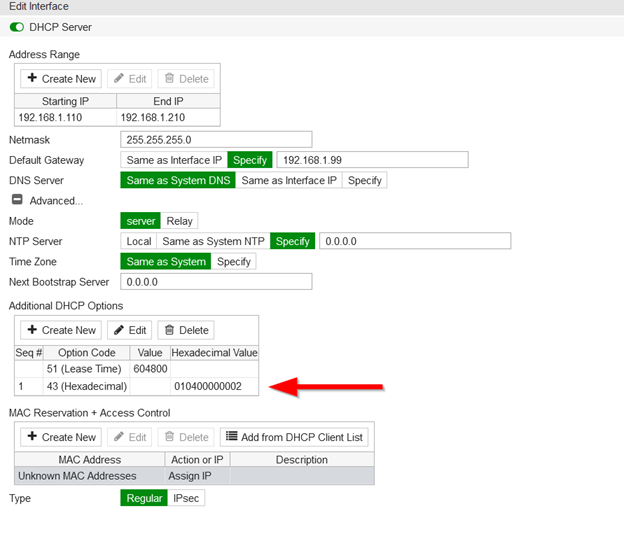Click Edit under Additional DHCP Options

130,330
